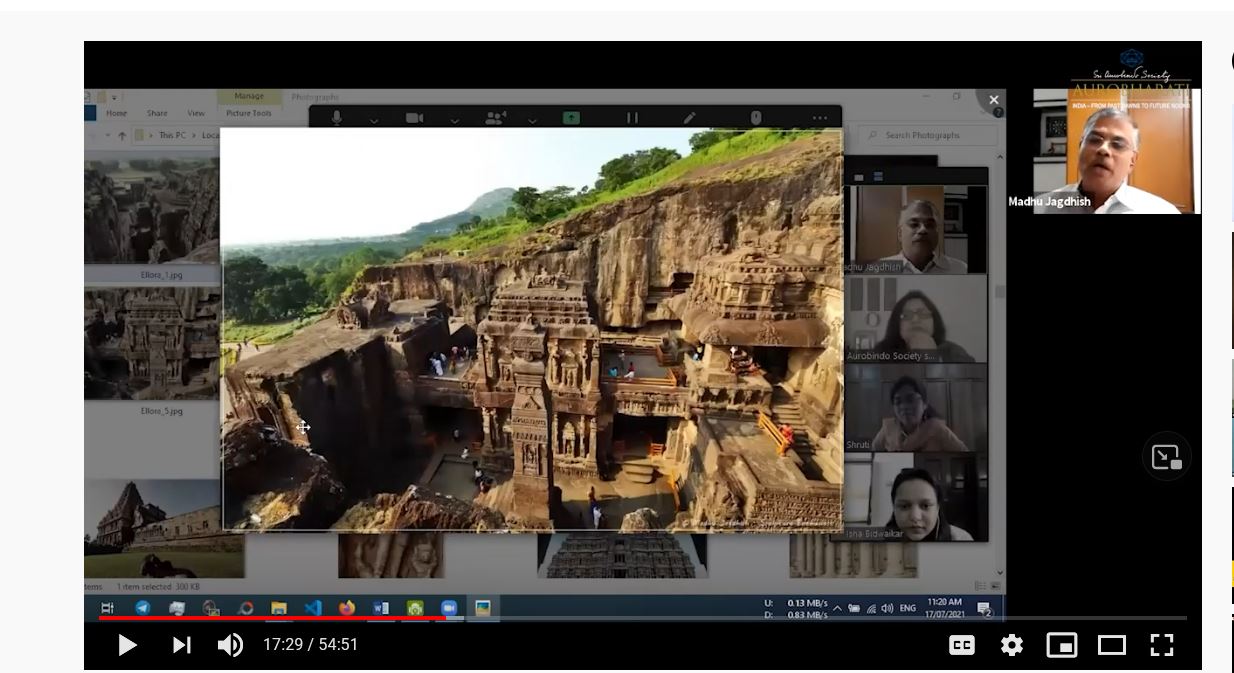The image size is (1234, 673).
Task: Click the Zoom video camera icon
Action: (x=414, y=118)
